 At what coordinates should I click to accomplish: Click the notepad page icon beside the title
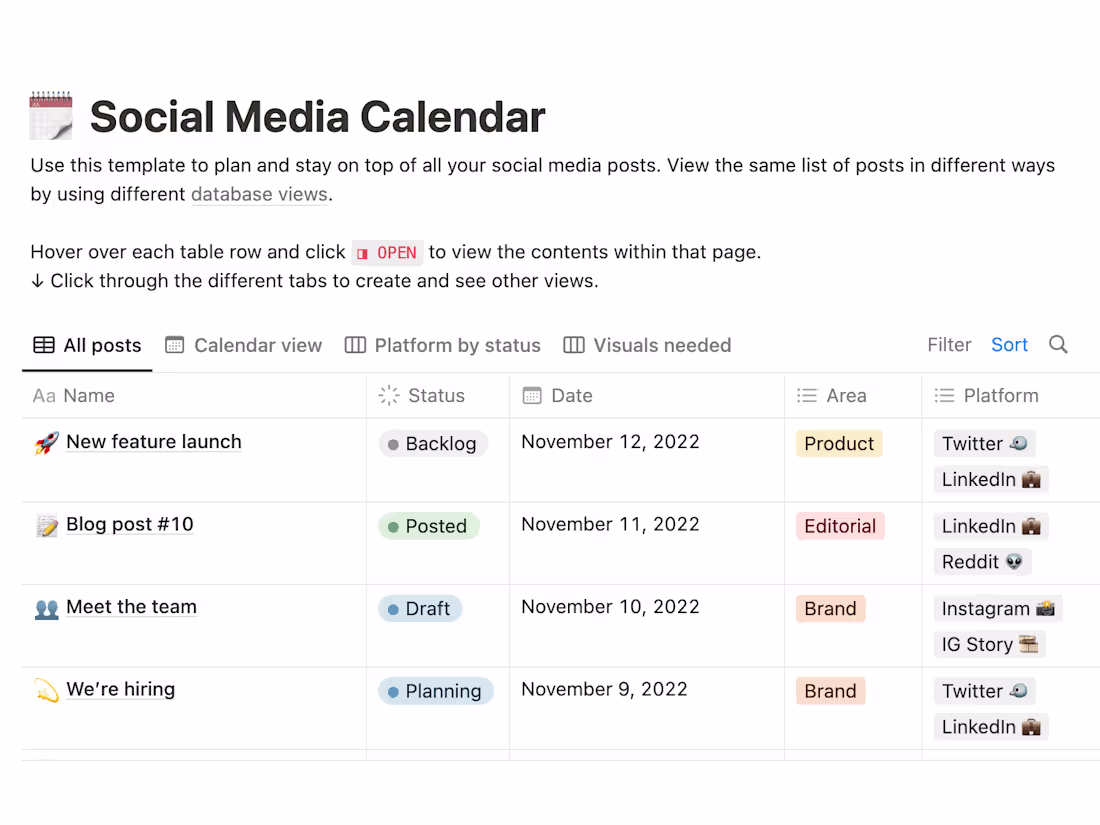(50, 115)
